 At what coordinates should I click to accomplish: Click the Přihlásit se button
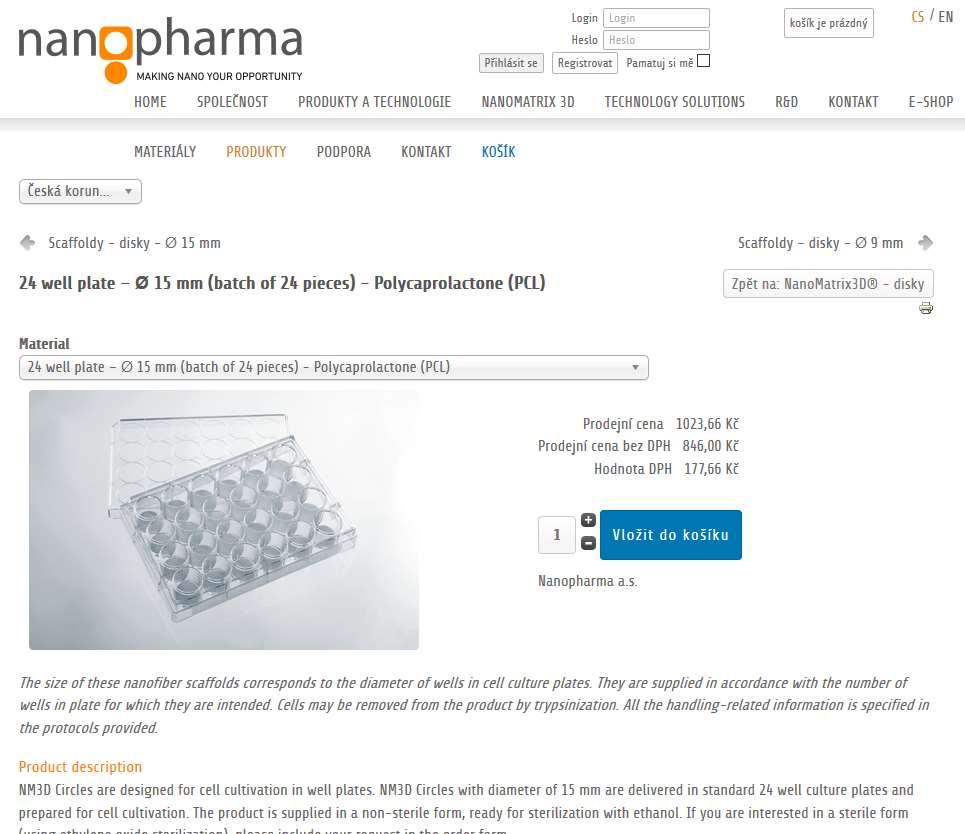coord(511,63)
